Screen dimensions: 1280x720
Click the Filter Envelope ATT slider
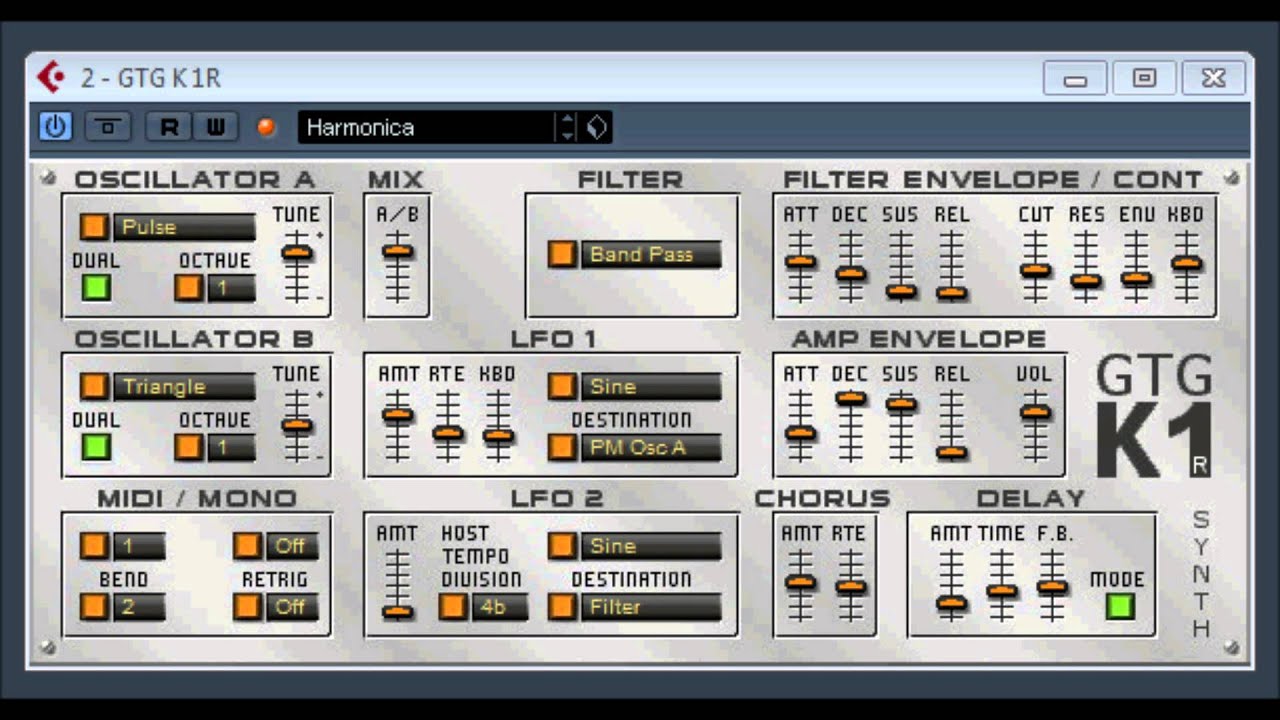[800, 265]
